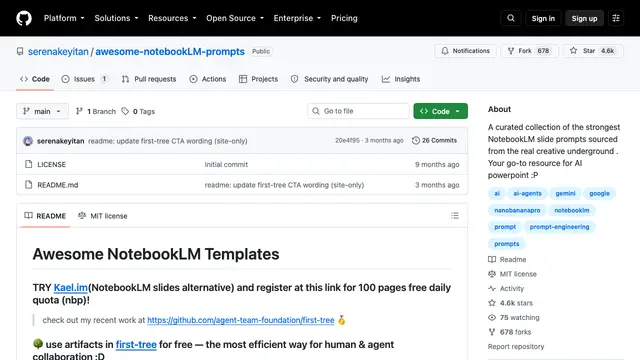Viewport: 640px width, 360px height.
Task: Click the LICENSE file icon
Action: click(x=28, y=164)
